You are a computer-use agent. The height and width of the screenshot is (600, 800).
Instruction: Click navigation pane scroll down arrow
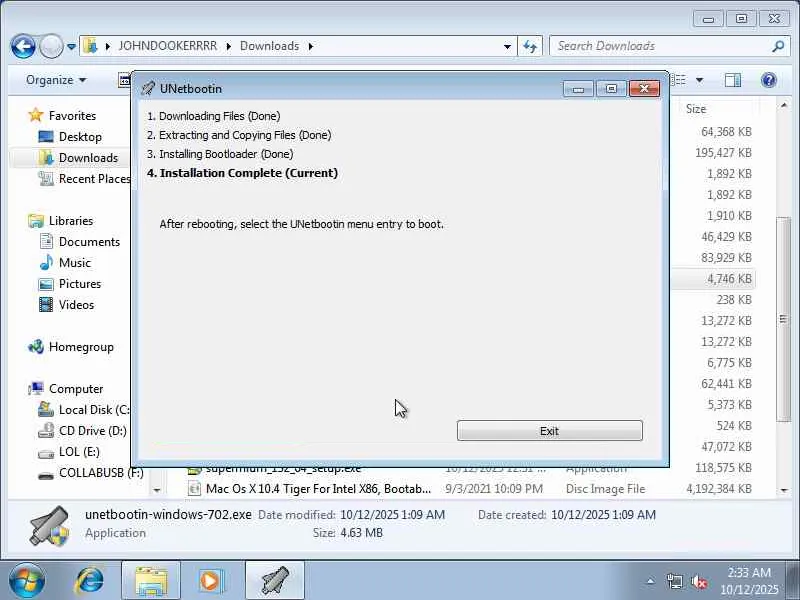point(157,490)
